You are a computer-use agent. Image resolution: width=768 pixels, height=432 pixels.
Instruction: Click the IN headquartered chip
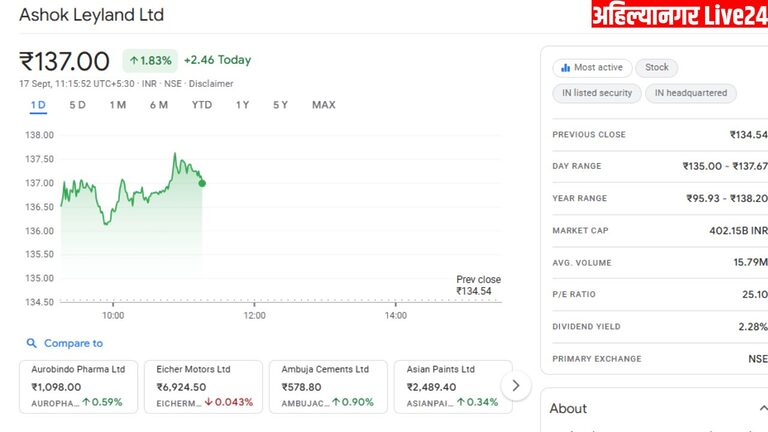(691, 93)
